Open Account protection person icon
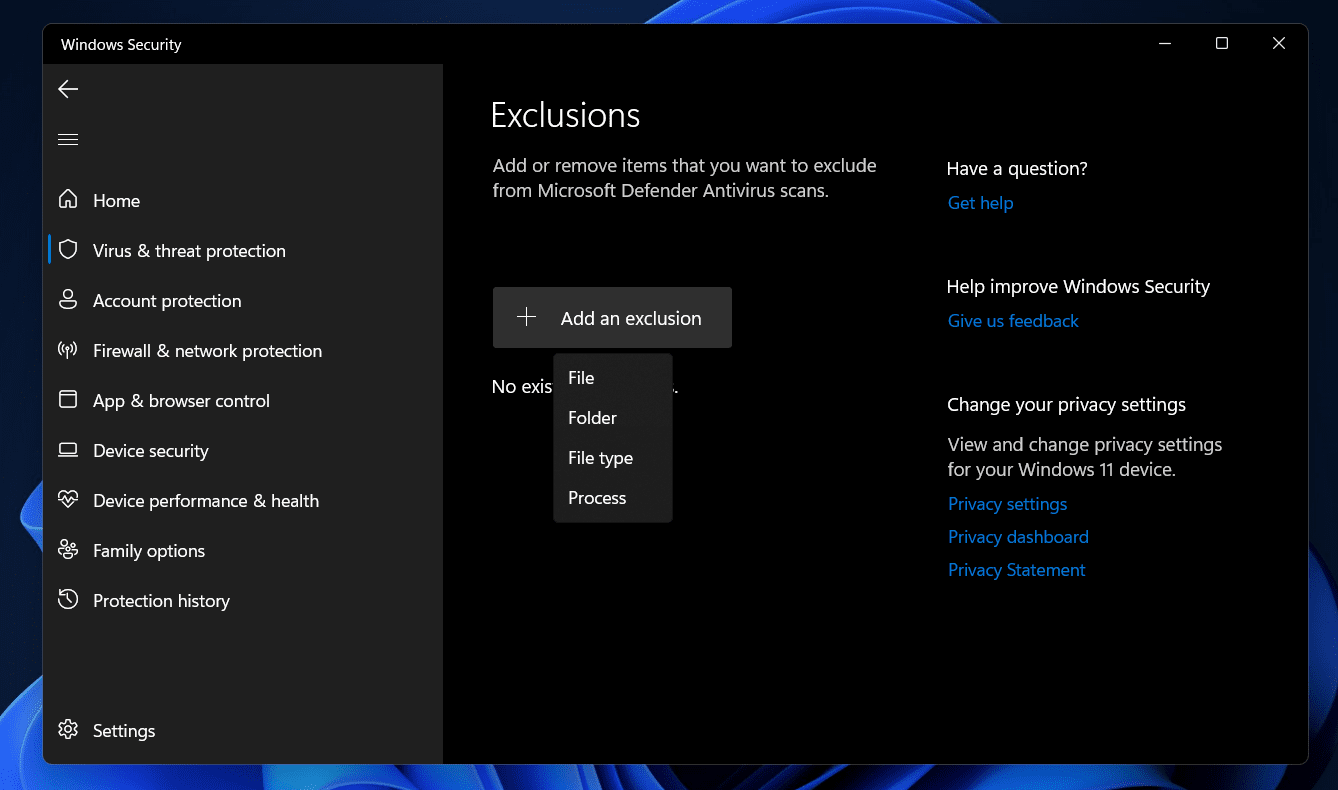The width and height of the screenshot is (1338, 790). pyautogui.click(x=68, y=300)
